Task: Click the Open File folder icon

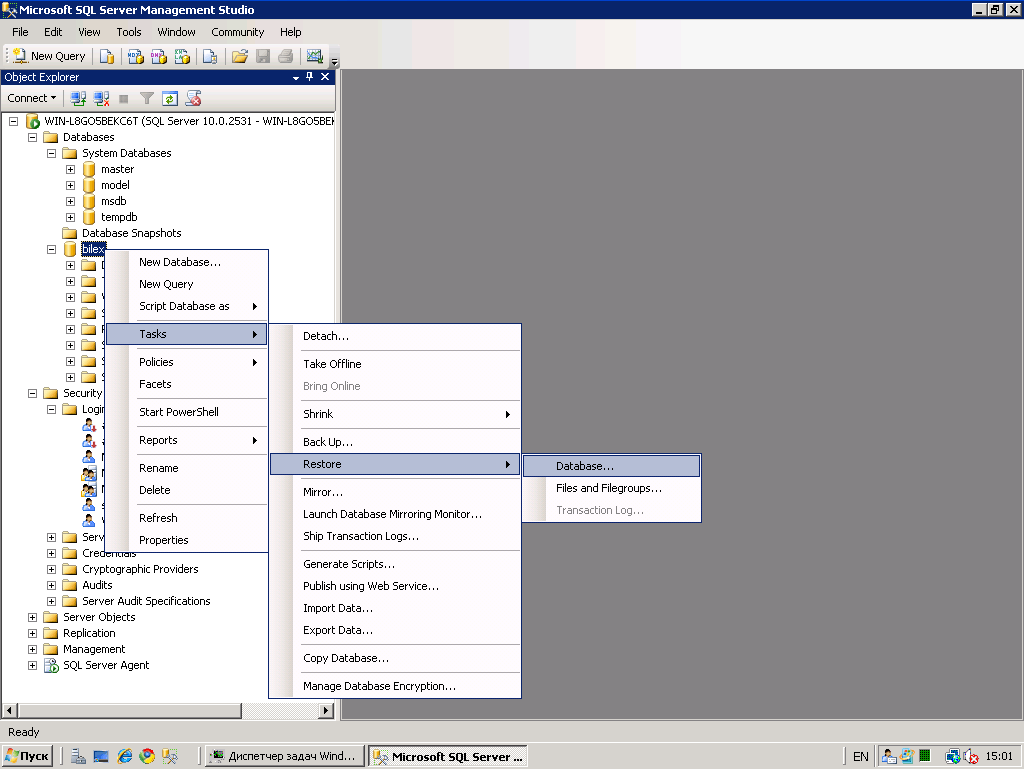Action: coord(240,56)
